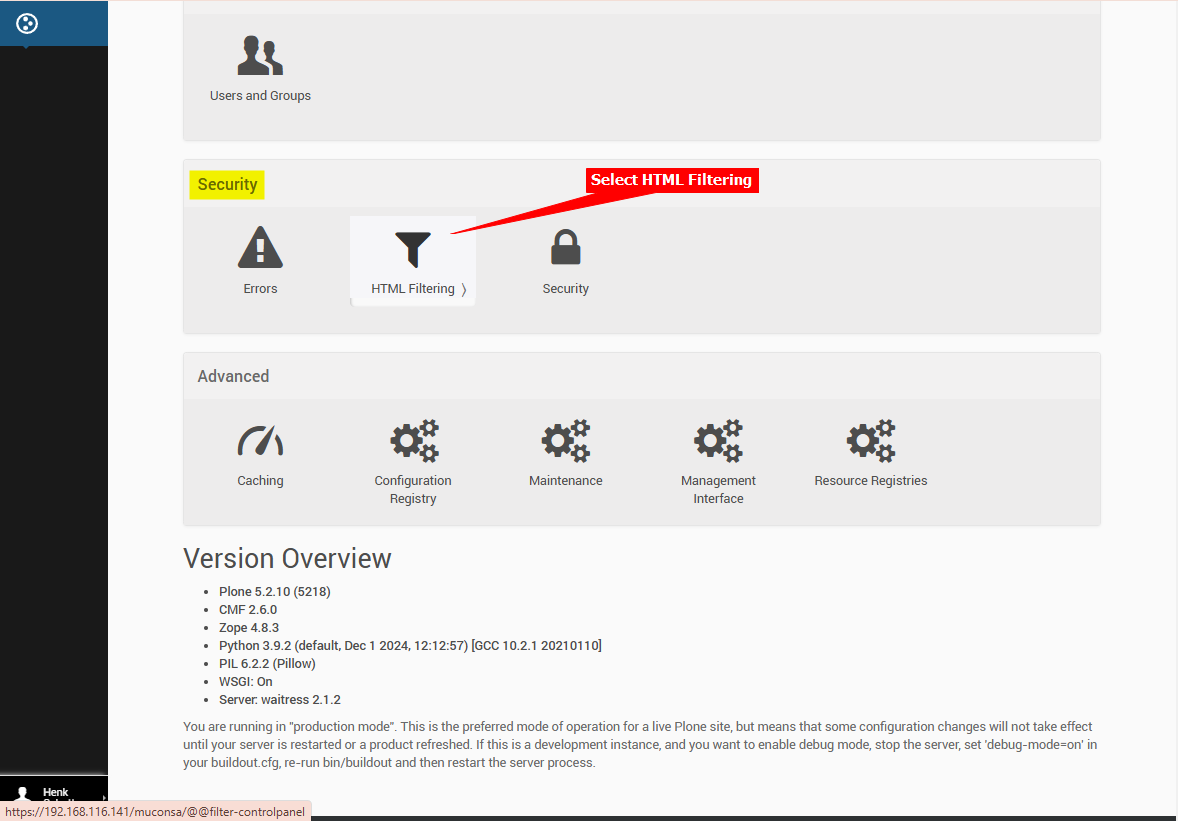Click the WSGI: On entry
This screenshot has width=1178, height=821.
(x=246, y=682)
